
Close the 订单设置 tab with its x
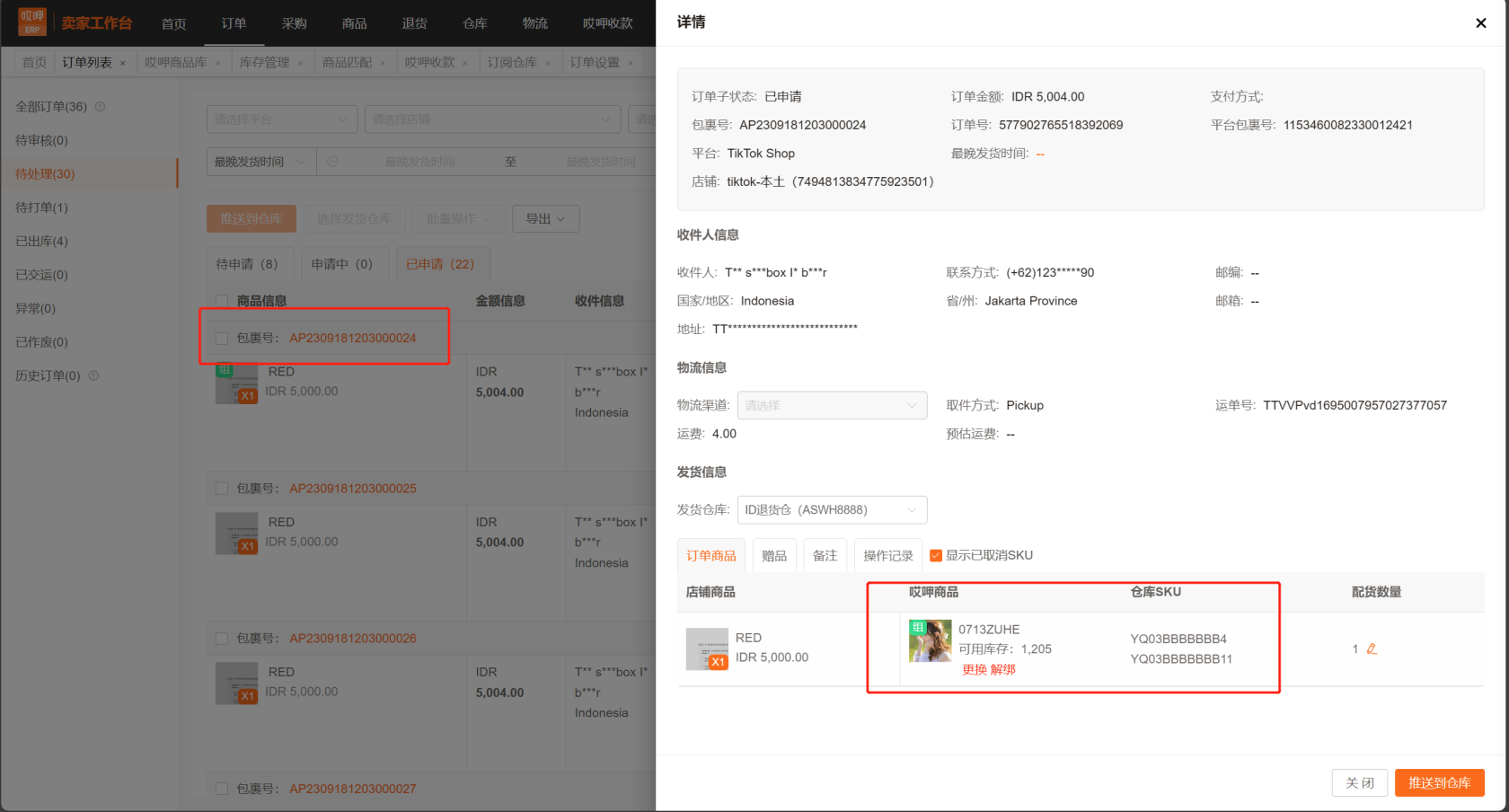[x=631, y=63]
